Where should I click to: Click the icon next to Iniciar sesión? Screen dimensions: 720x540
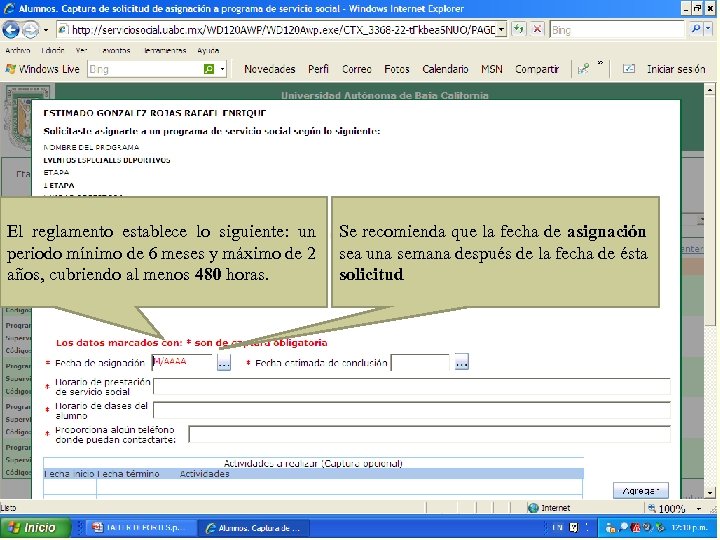click(x=629, y=69)
